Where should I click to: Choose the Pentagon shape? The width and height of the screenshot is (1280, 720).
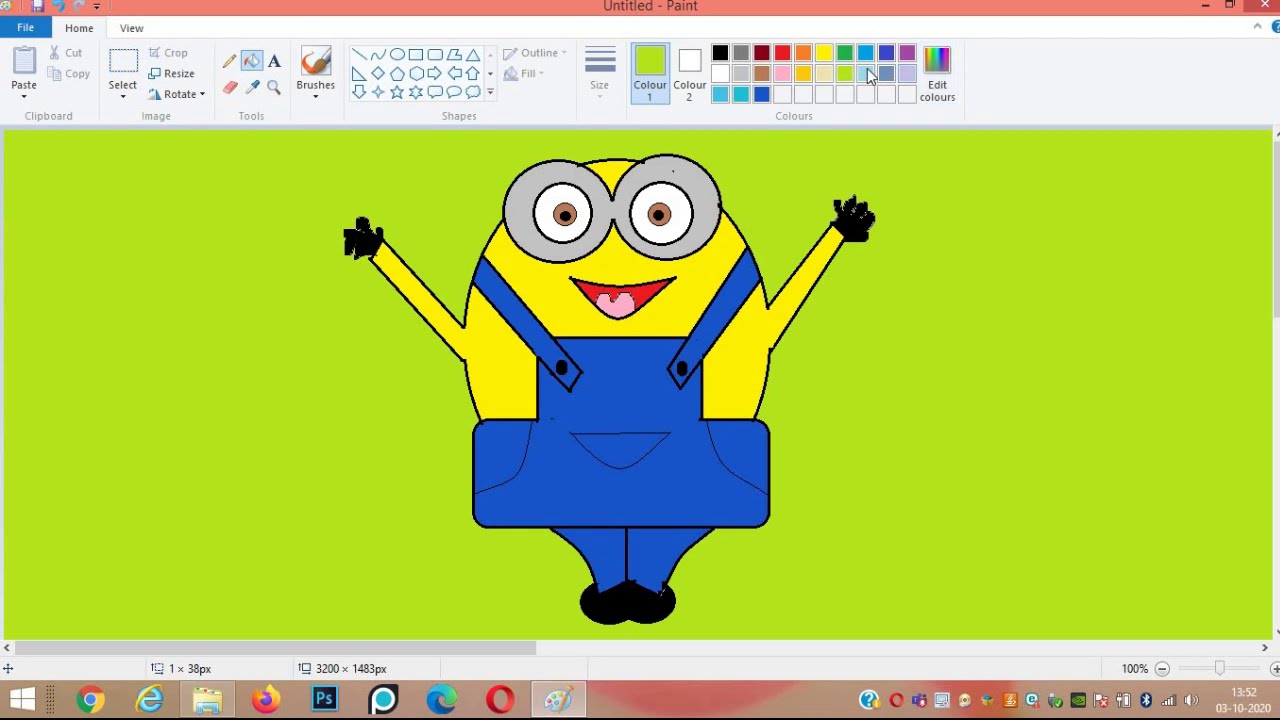(x=397, y=74)
